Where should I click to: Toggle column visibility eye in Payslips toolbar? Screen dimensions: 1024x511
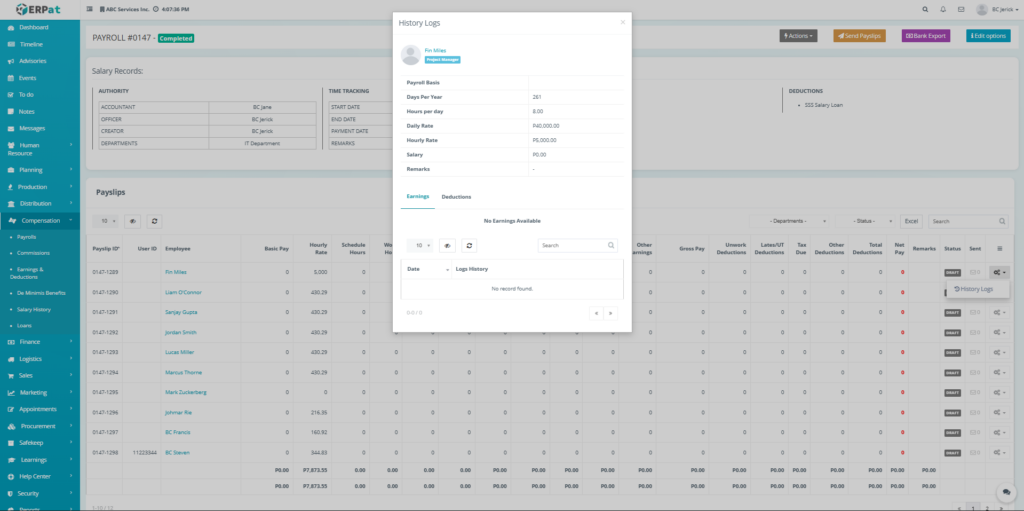[x=133, y=221]
